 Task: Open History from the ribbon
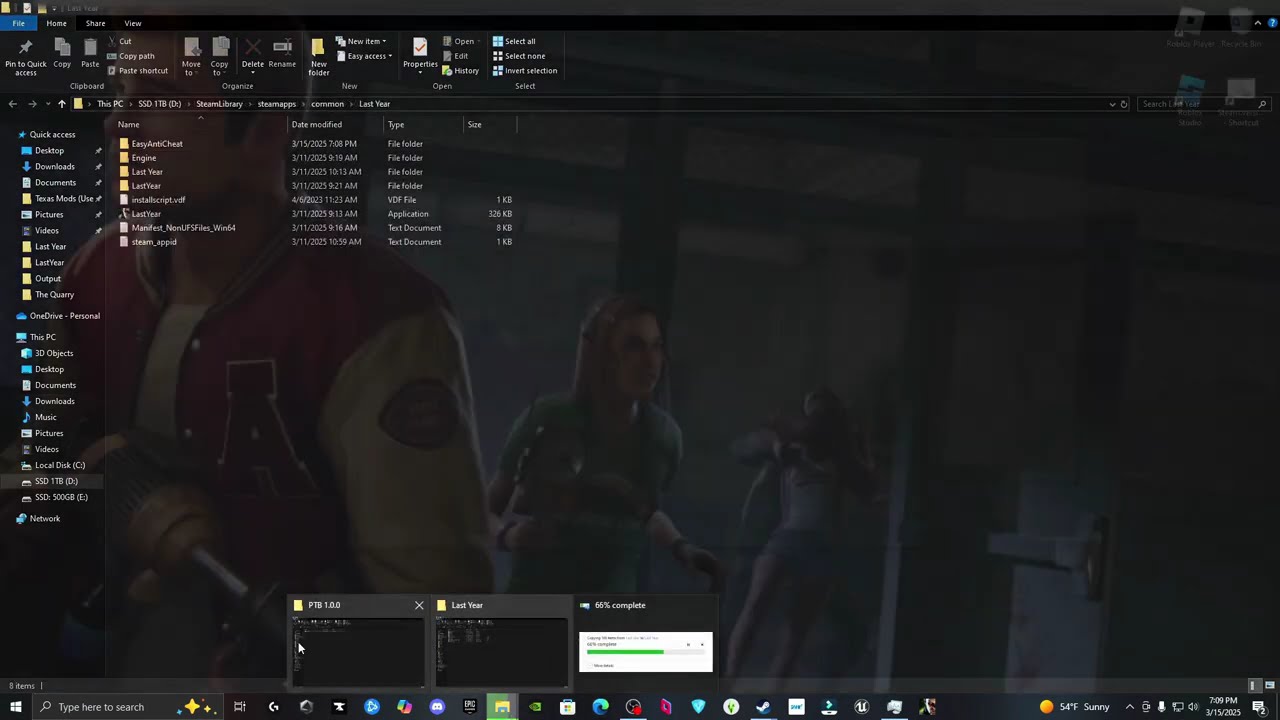tap(460, 71)
